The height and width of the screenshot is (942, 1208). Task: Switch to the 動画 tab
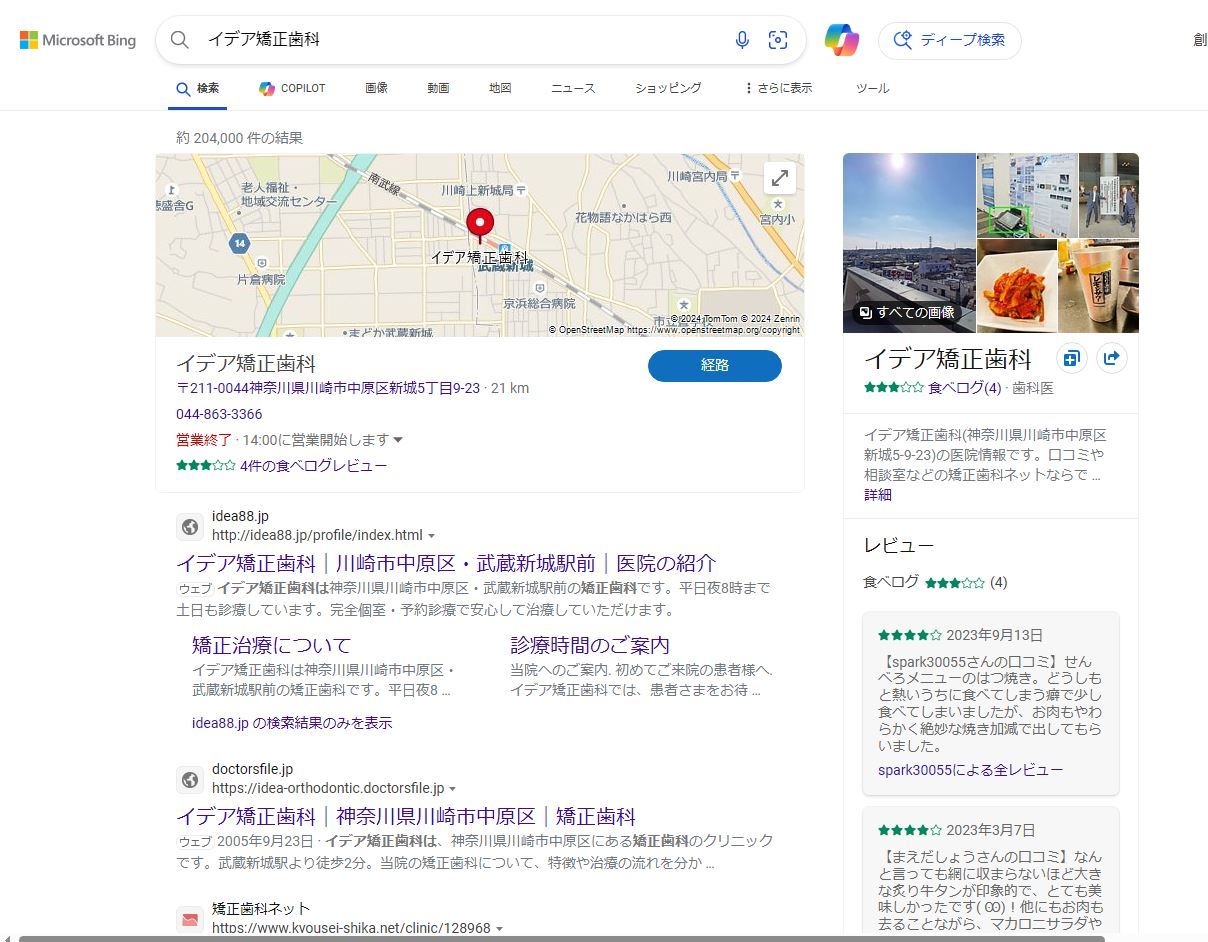coord(438,88)
